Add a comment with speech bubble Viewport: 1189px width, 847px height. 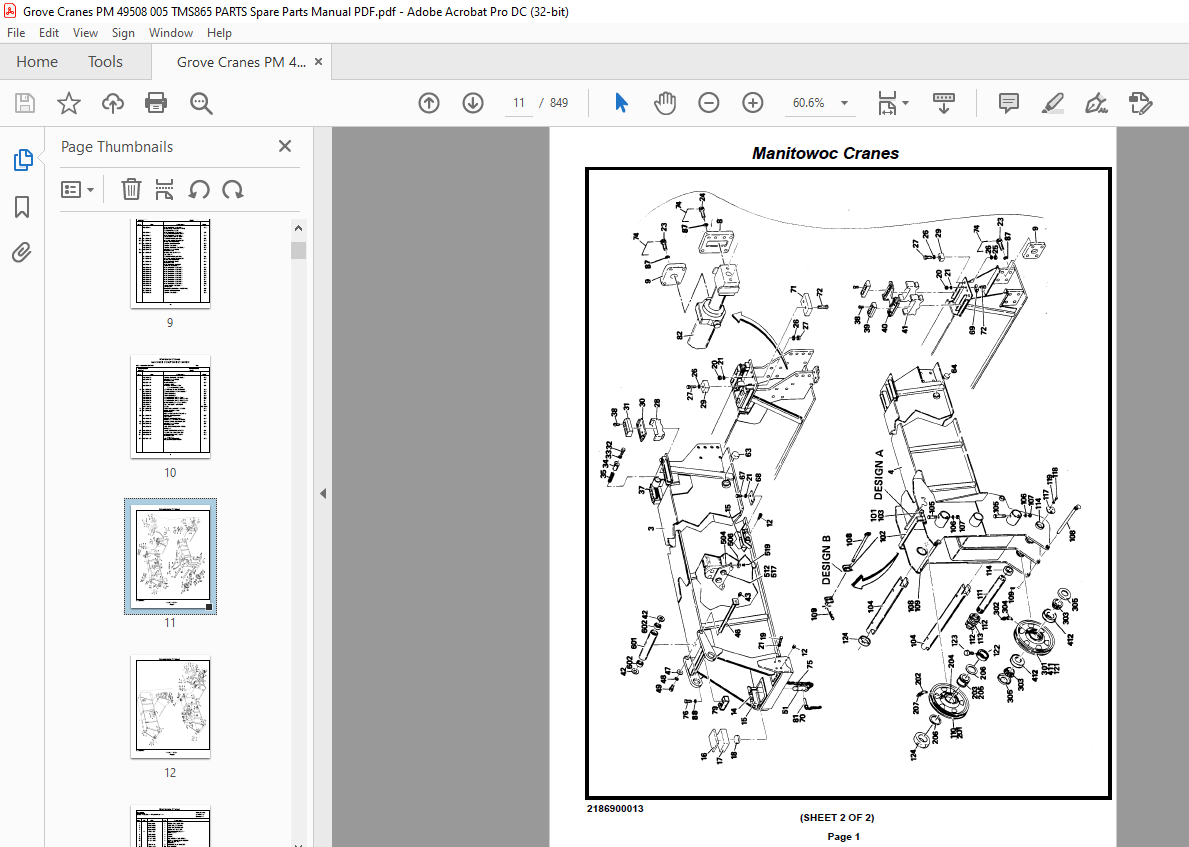1009,103
